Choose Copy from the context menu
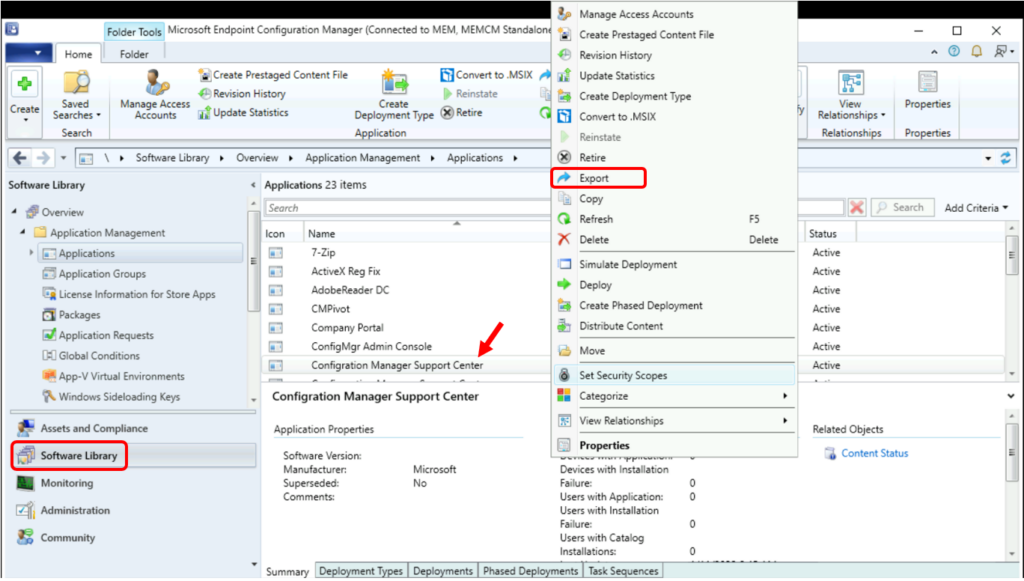 pyautogui.click(x=675, y=198)
